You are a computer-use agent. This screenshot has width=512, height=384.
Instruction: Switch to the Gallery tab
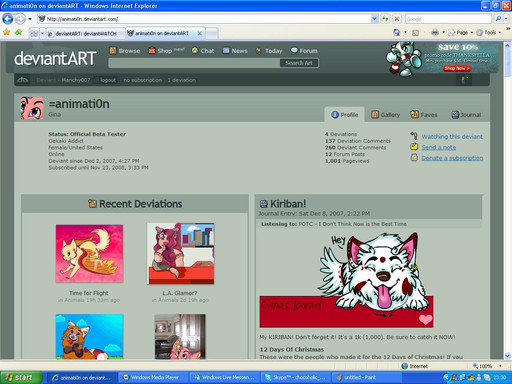point(385,115)
